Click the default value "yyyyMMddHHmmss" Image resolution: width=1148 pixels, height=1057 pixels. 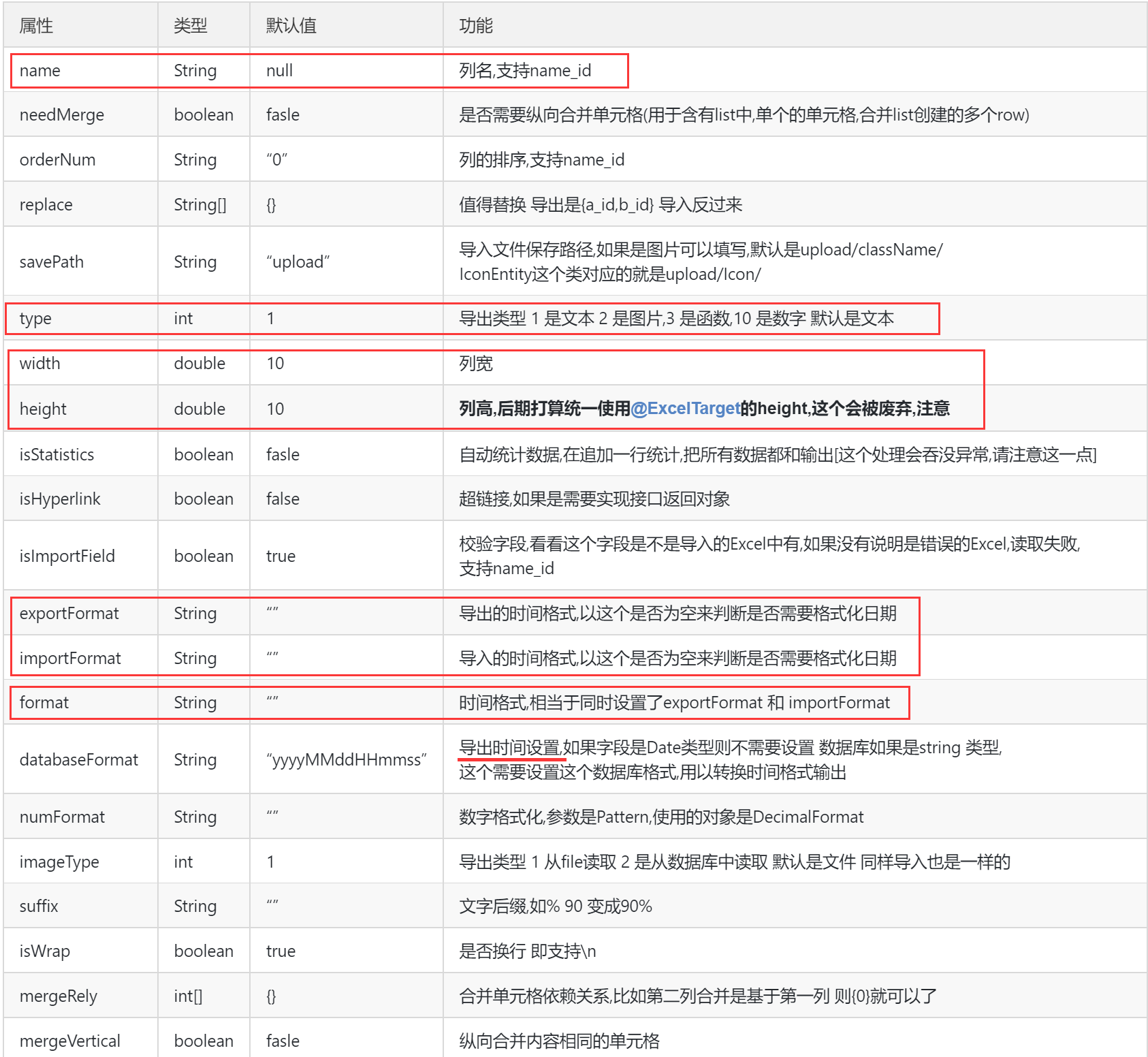tap(347, 759)
